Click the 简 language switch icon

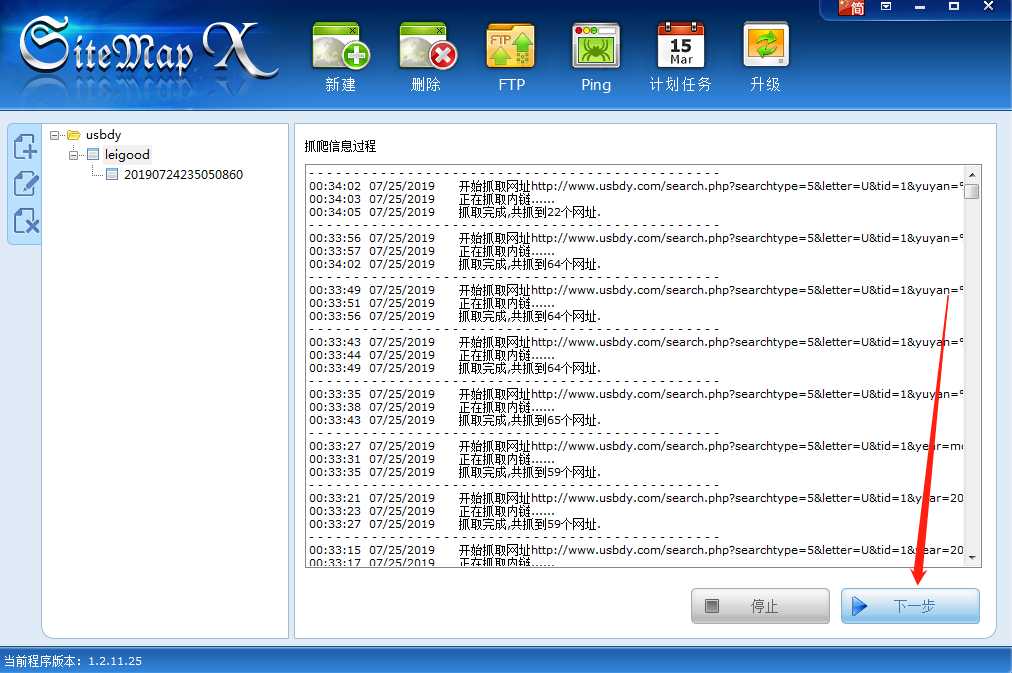coord(851,7)
